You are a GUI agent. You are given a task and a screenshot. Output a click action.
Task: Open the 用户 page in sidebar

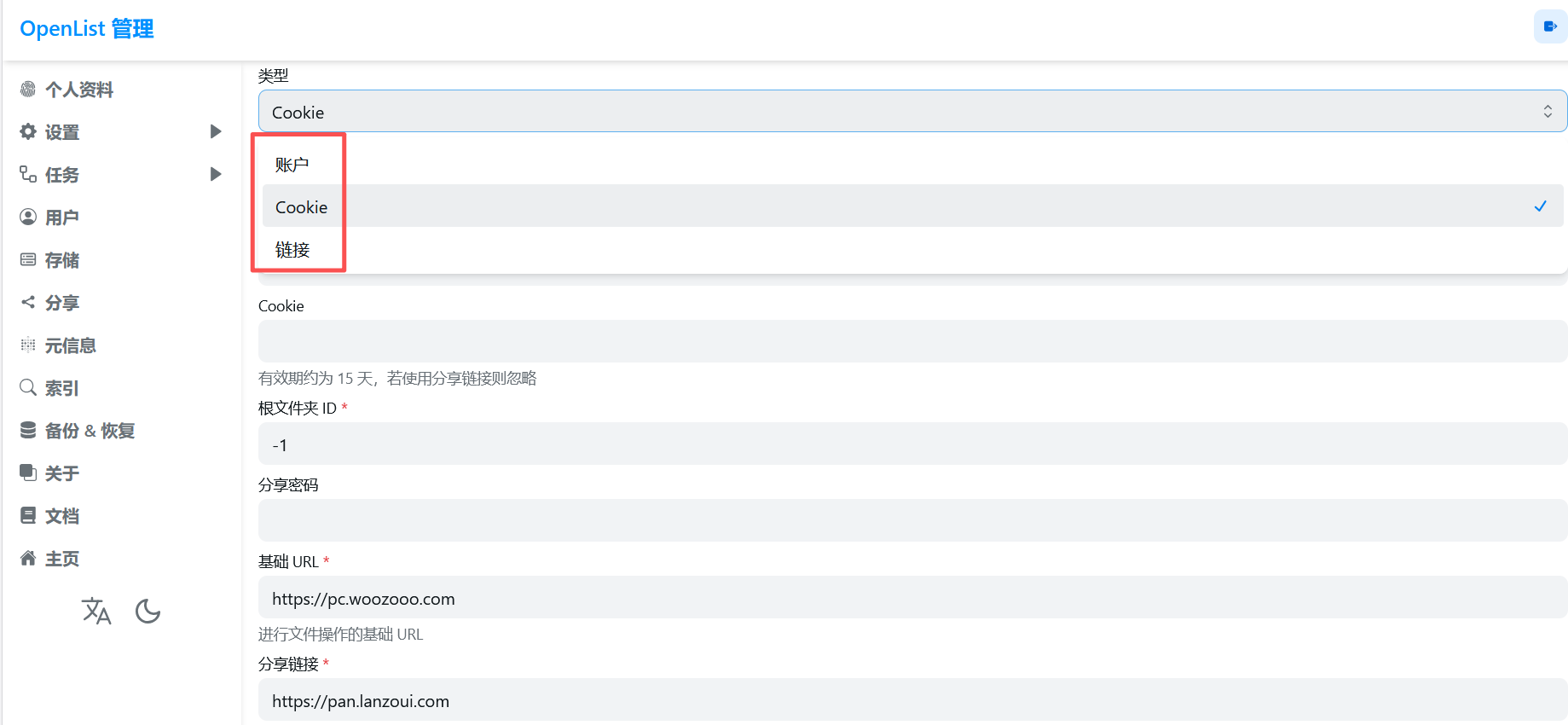pyautogui.click(x=61, y=217)
